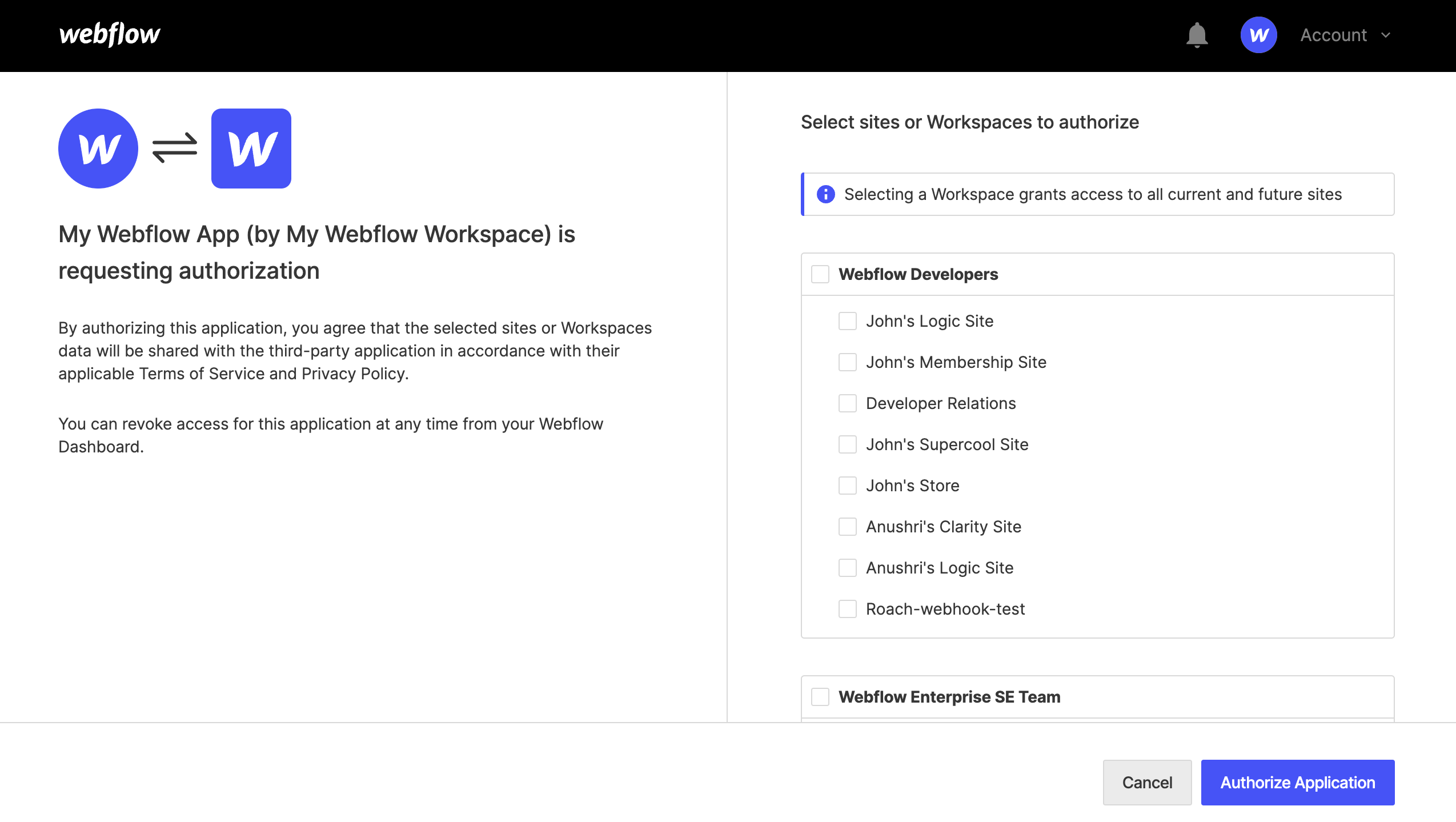Open notifications bell icon
Screen dimensions: 1456x822
coord(1197,35)
